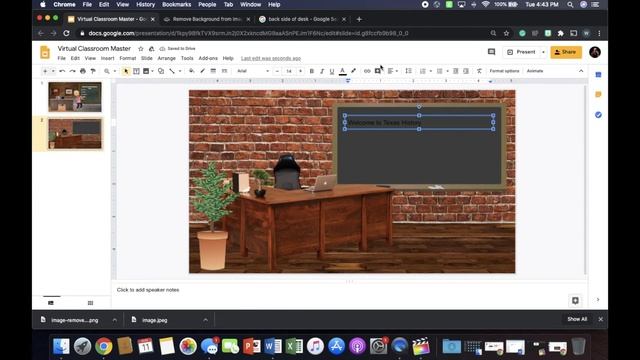Viewport: 640px width, 360px height.
Task: Expand the bulleted list dropdown
Action: point(447,71)
